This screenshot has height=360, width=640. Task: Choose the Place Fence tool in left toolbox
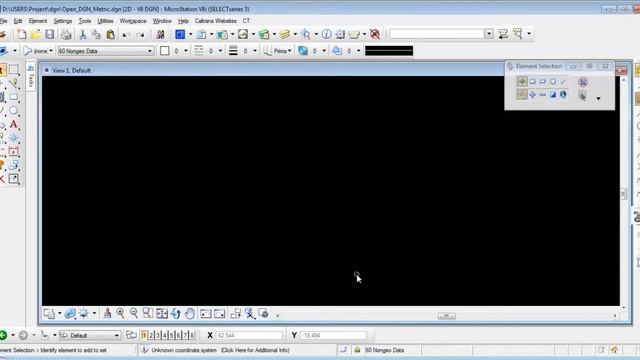tap(13, 70)
